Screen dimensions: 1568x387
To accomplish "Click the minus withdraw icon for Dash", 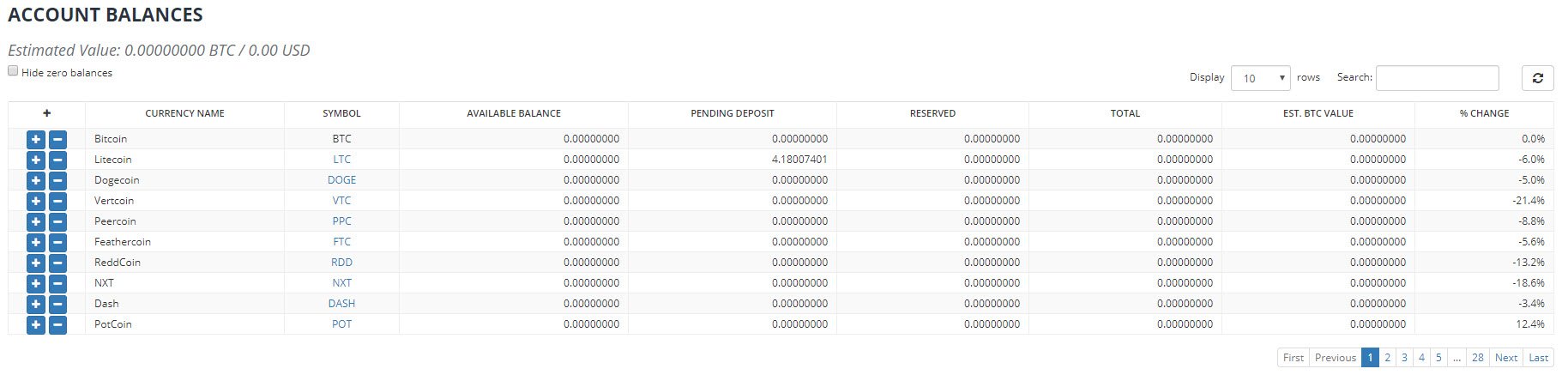I will click(x=57, y=304).
